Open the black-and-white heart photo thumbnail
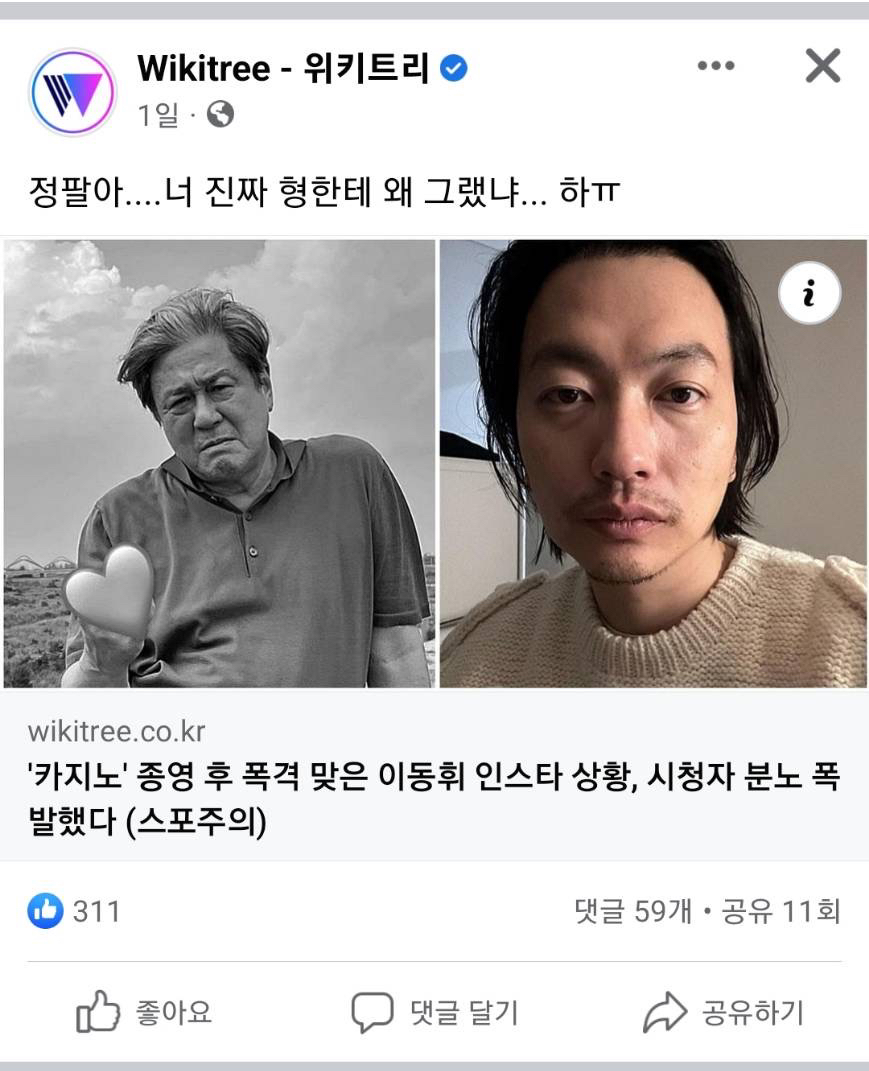The height and width of the screenshot is (1071, 869). (x=219, y=463)
